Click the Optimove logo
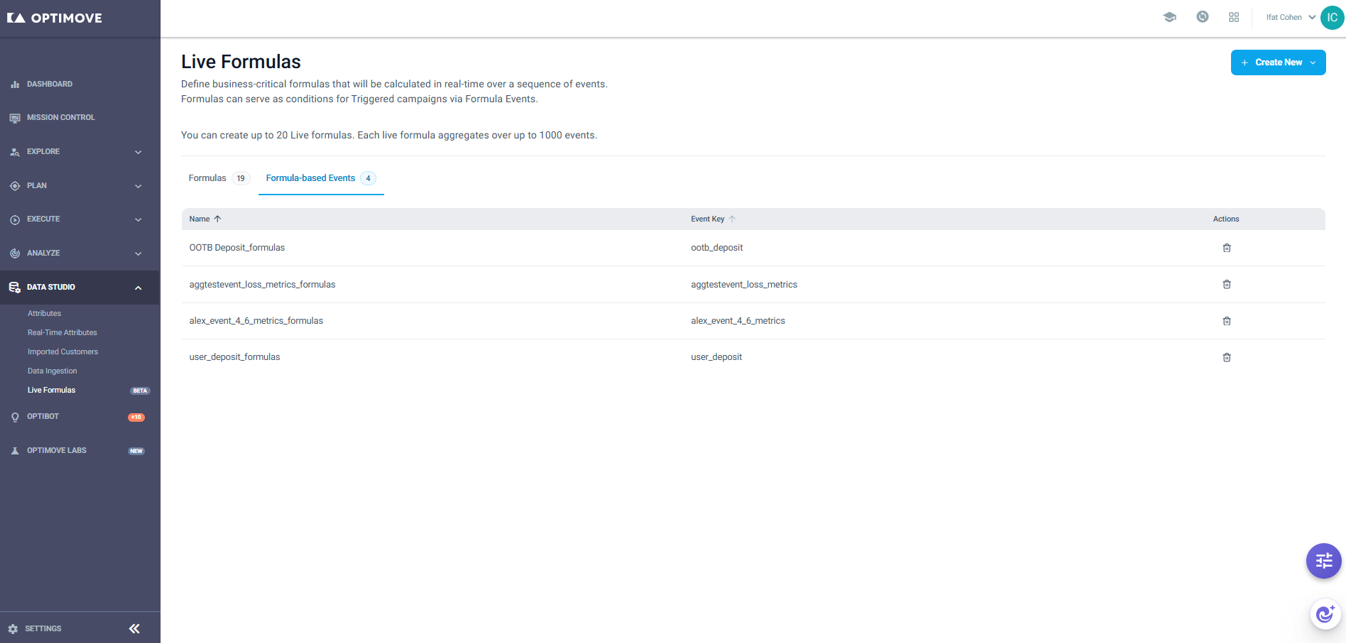The width and height of the screenshot is (1354, 643). click(54, 18)
